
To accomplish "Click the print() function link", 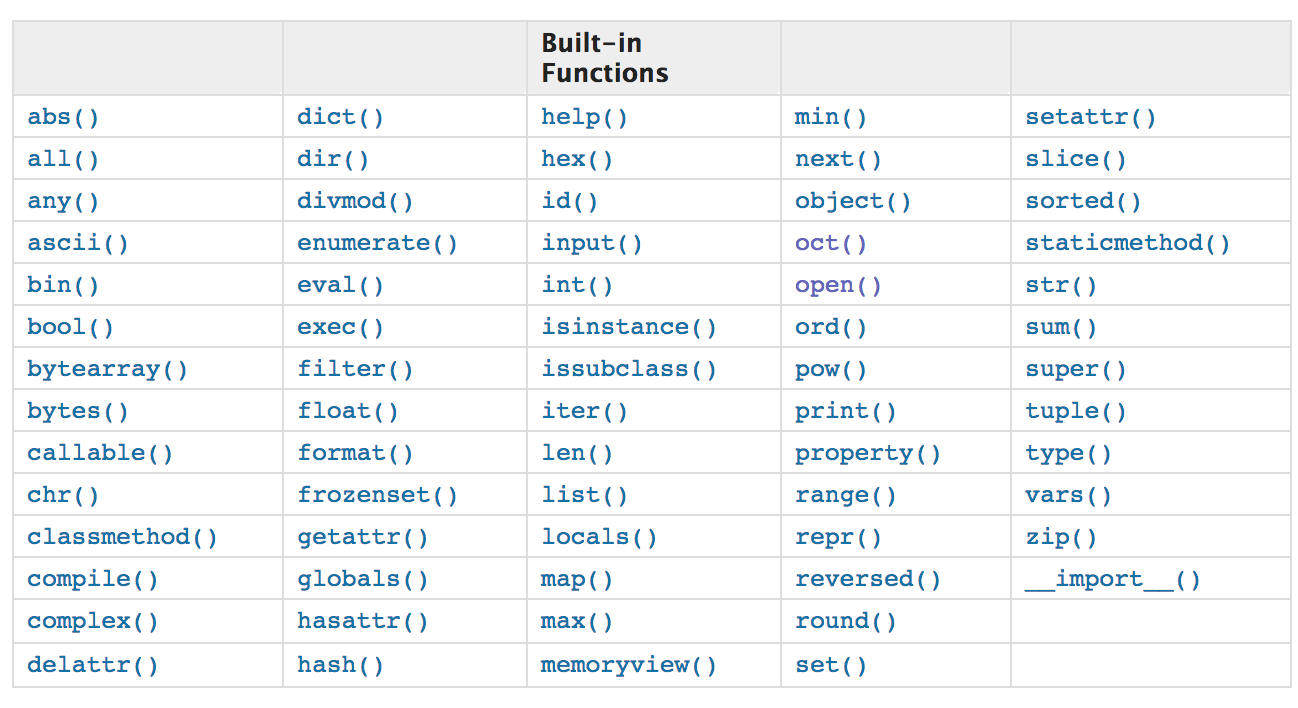I will (x=845, y=412).
